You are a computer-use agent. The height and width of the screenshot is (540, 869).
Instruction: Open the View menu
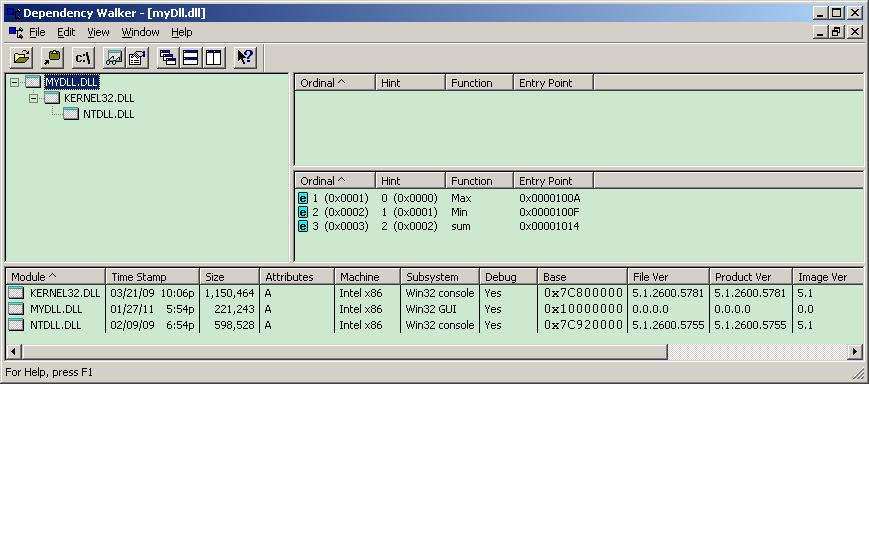tap(98, 32)
